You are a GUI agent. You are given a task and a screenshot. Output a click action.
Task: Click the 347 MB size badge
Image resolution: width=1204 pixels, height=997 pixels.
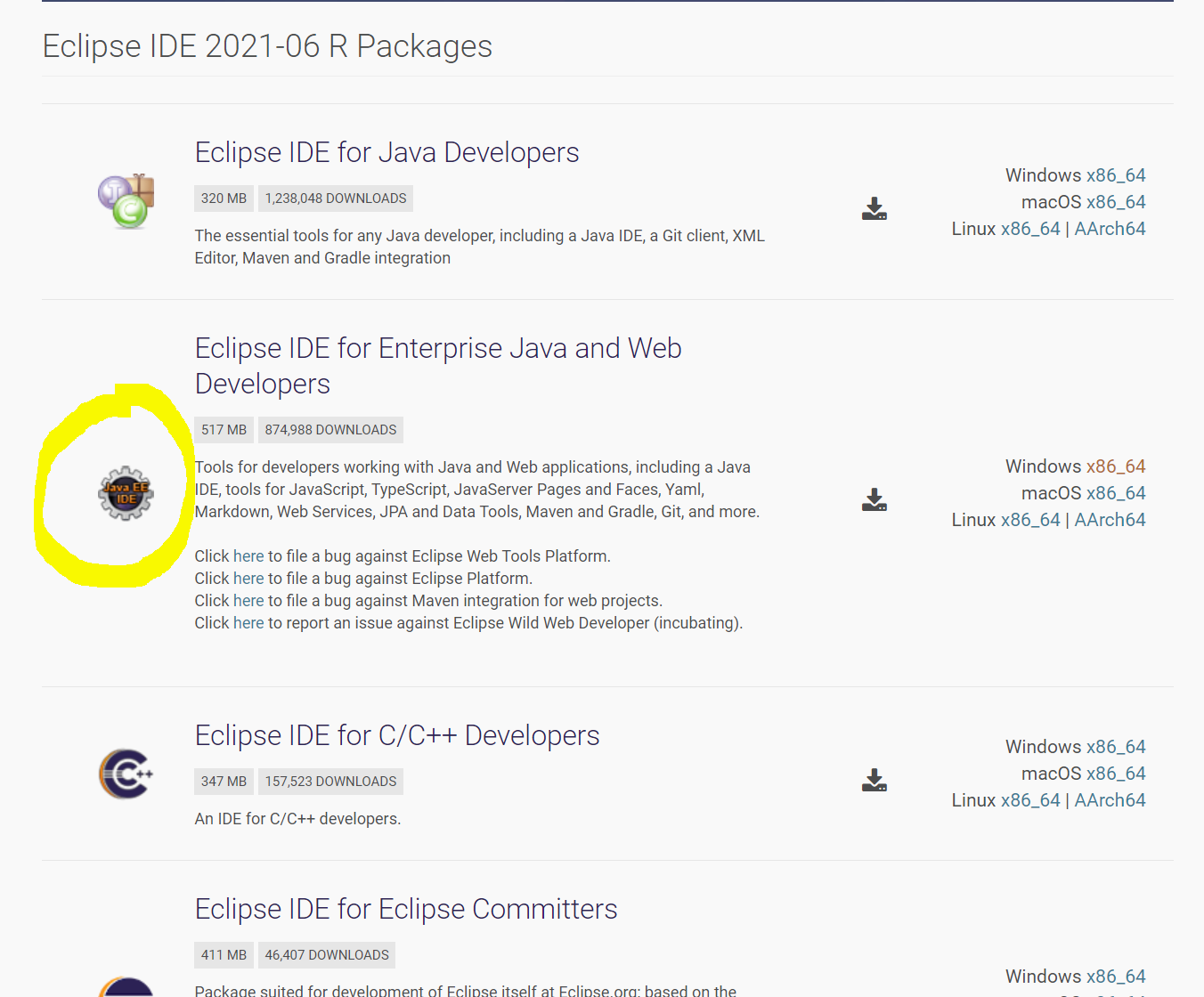pyautogui.click(x=224, y=782)
